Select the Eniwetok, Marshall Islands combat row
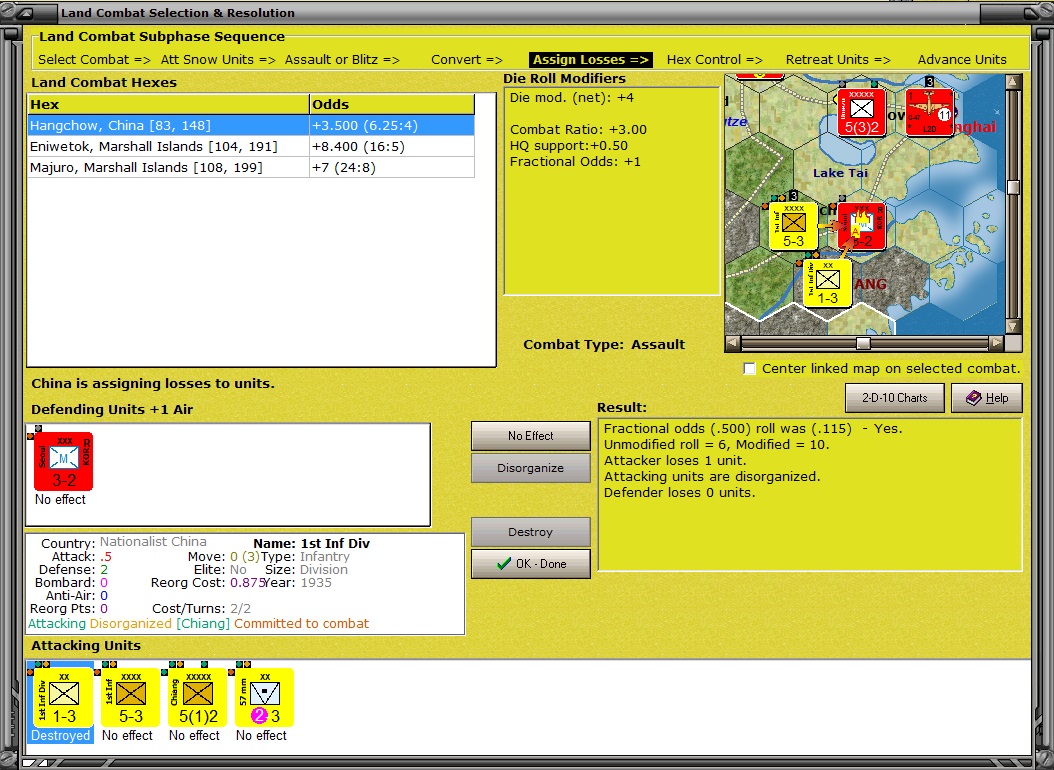This screenshot has width=1054, height=770. [x=251, y=146]
